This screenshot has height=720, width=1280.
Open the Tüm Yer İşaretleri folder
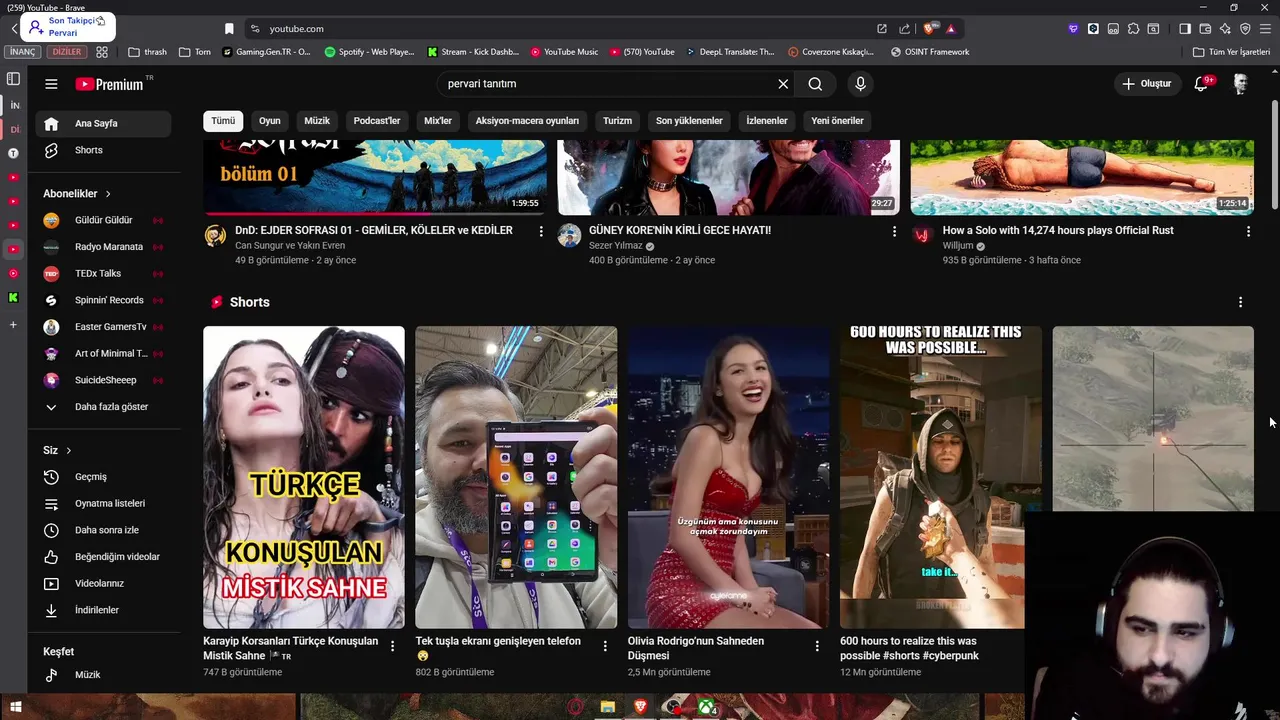[x=1232, y=52]
